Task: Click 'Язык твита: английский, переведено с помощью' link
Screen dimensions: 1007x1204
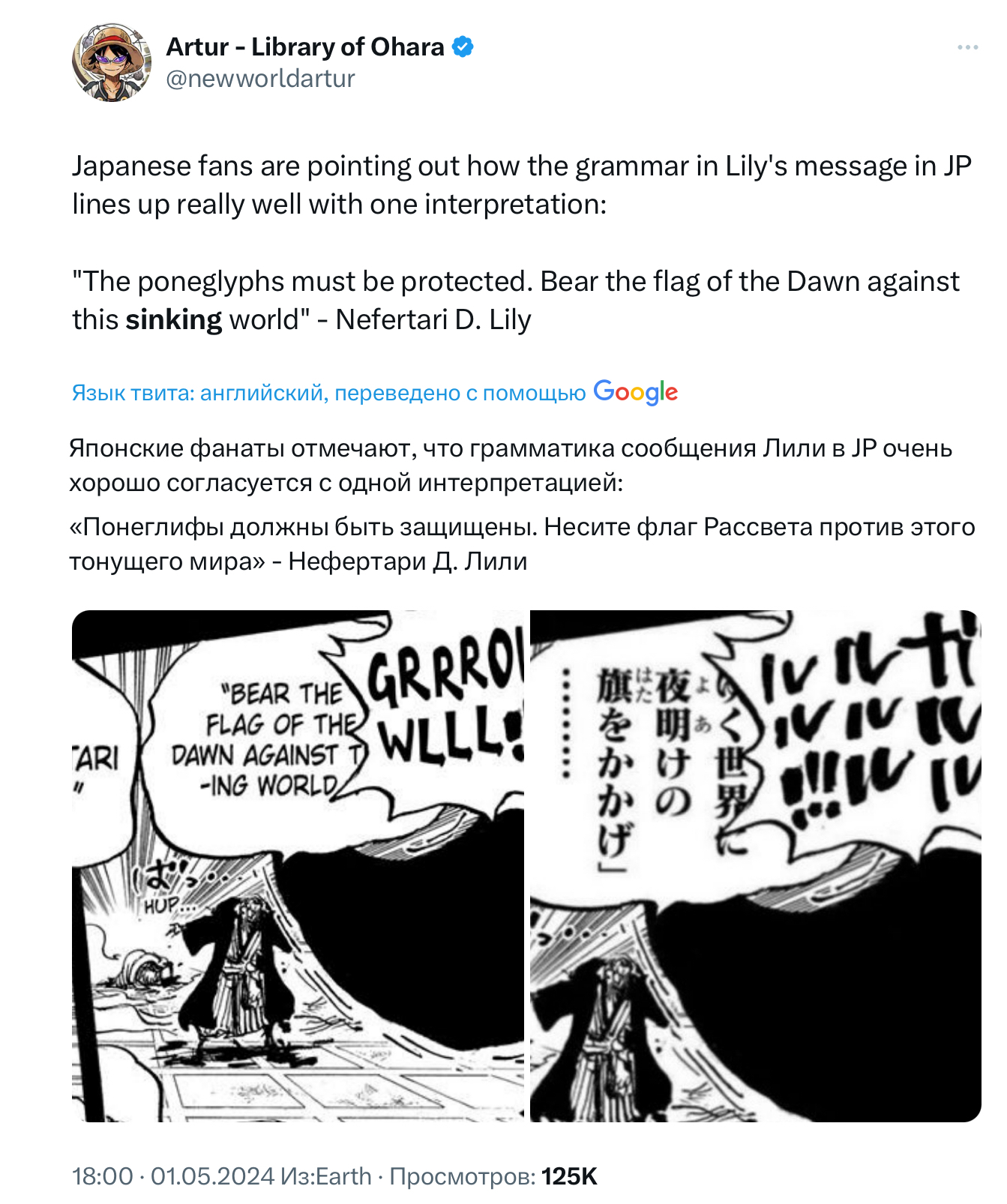Action: tap(328, 393)
